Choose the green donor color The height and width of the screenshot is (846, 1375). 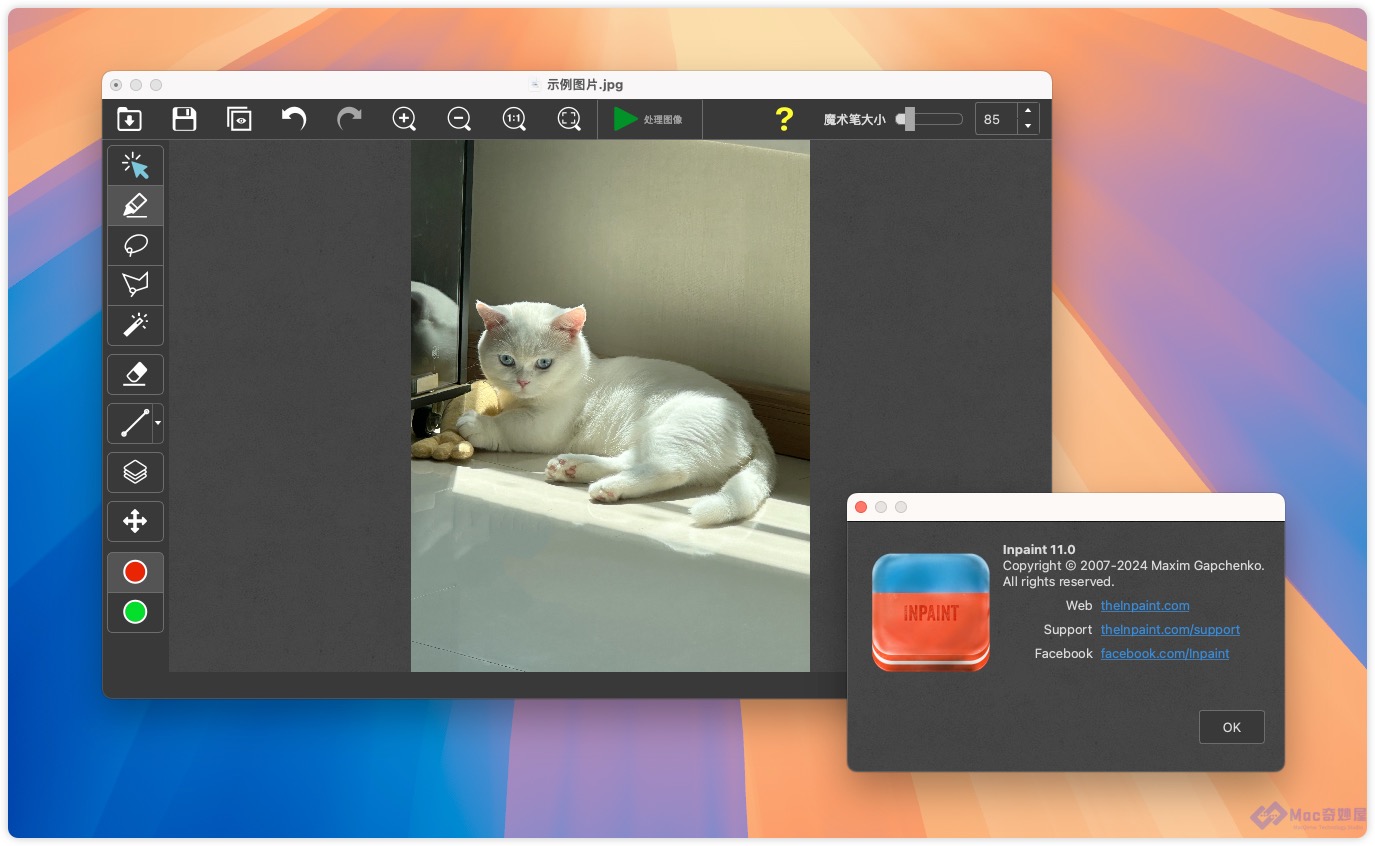[135, 612]
